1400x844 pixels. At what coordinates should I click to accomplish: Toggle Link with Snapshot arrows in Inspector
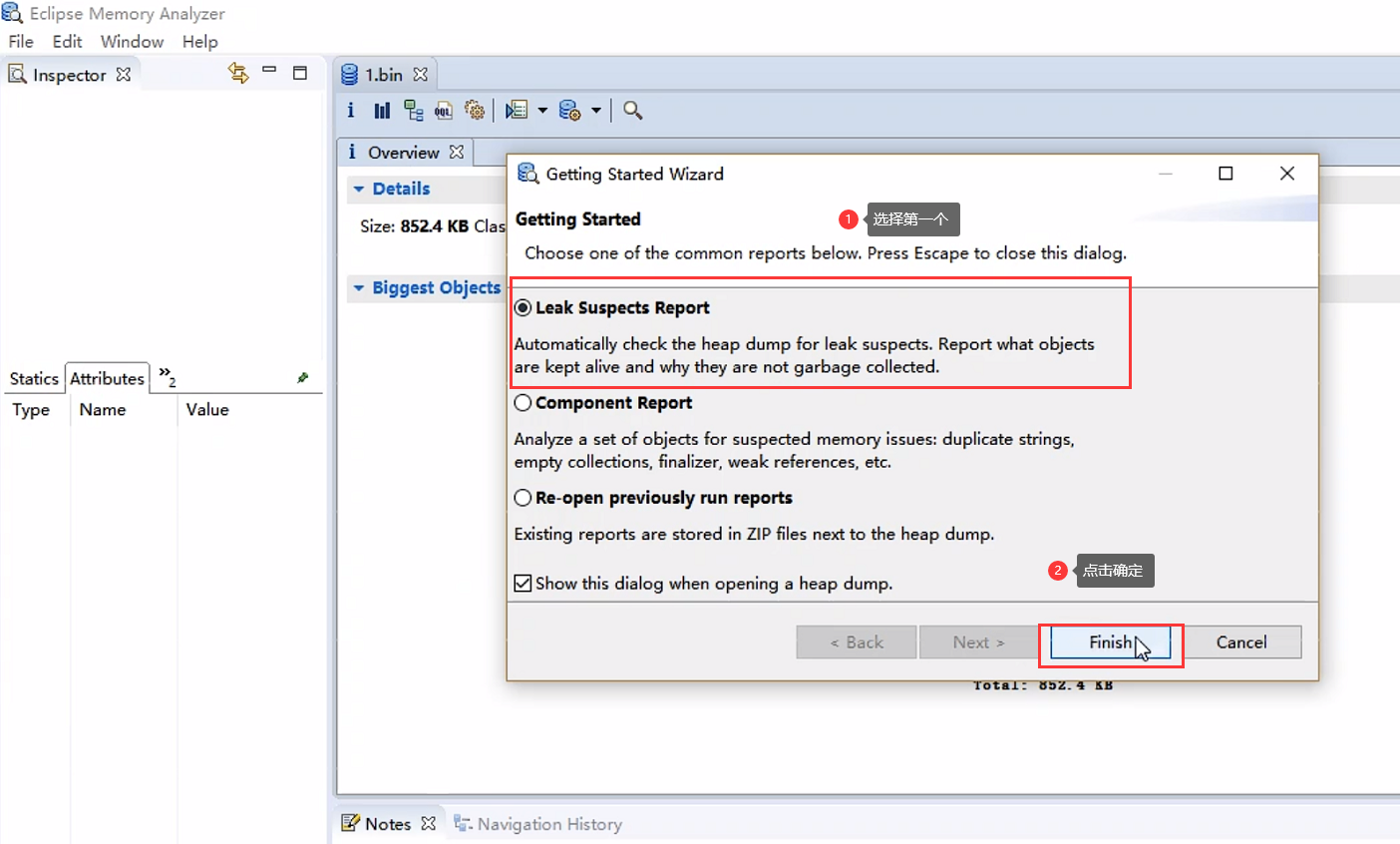[x=237, y=73]
